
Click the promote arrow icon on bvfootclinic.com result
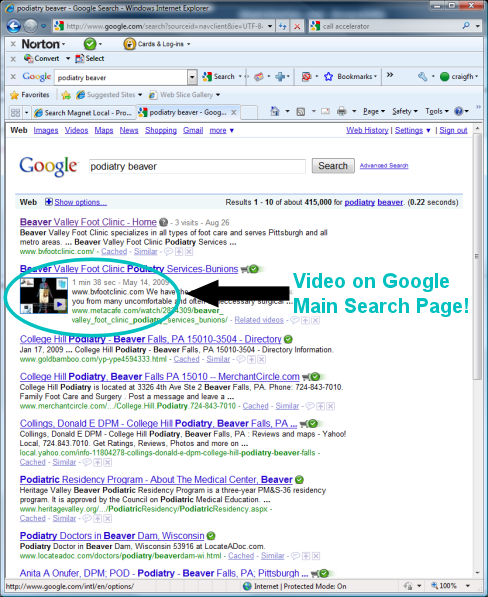(179, 252)
